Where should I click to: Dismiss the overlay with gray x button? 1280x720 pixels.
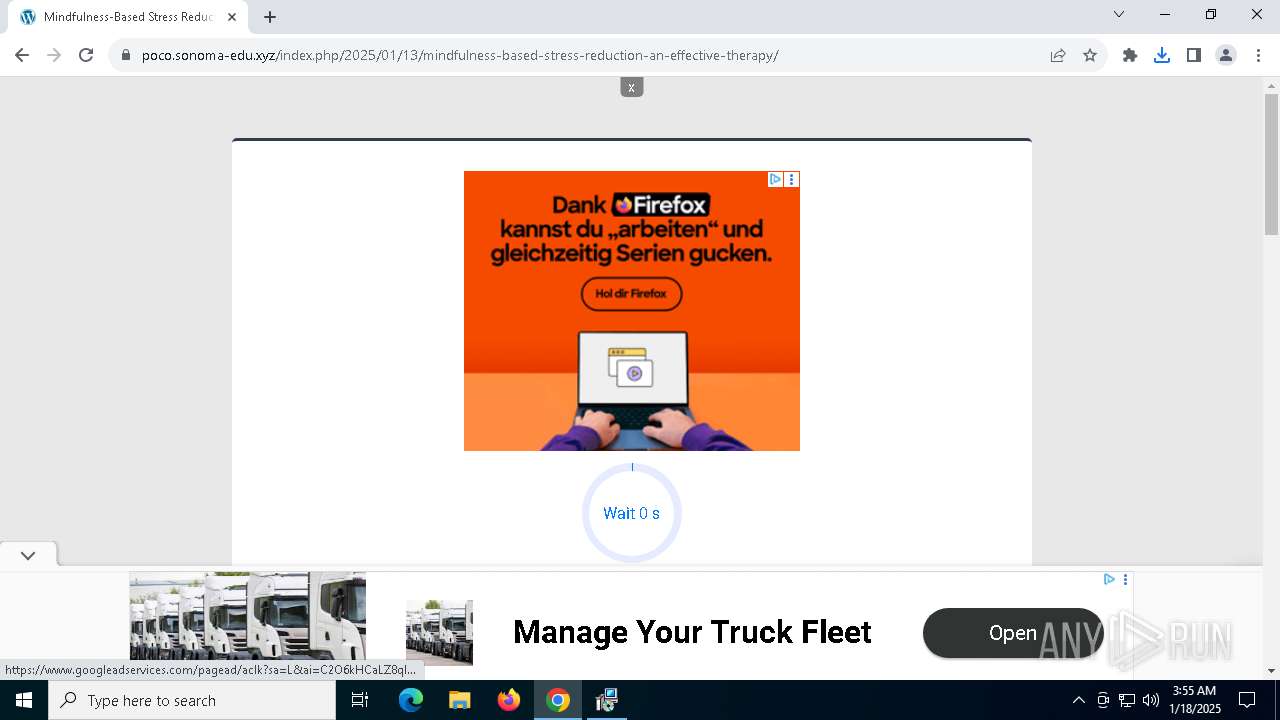[x=631, y=87]
